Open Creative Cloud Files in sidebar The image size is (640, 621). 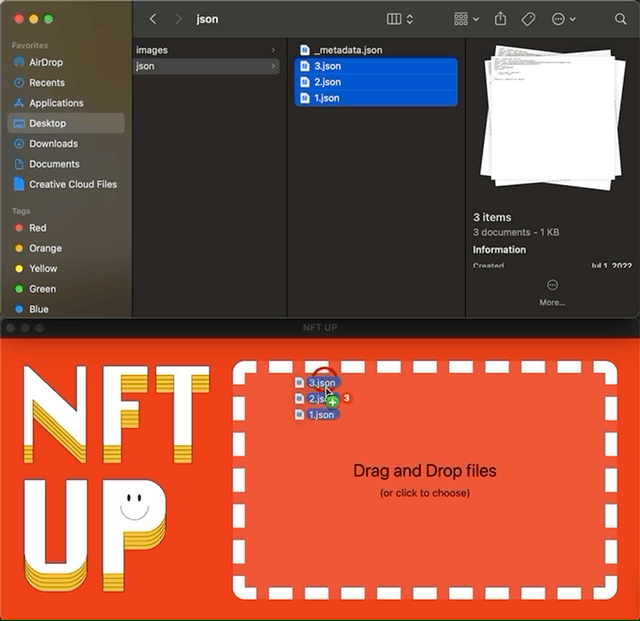coord(66,184)
